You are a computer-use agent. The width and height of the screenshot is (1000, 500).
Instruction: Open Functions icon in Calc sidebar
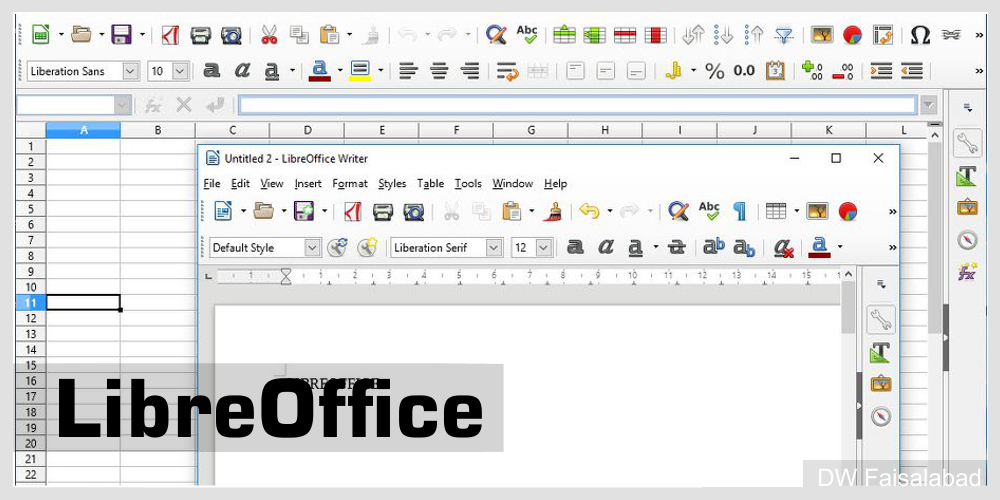967,271
